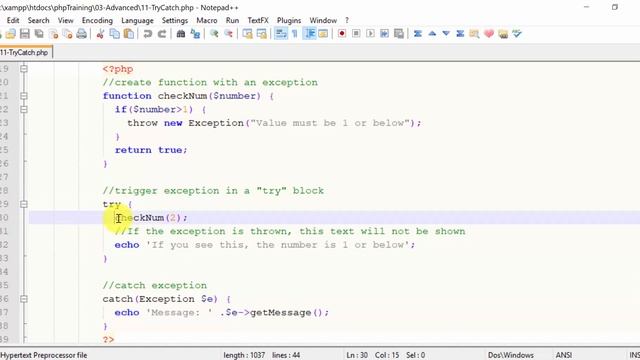Viewport: 640px width, 360px height.
Task: Click the Paste clipboard icon
Action: pos(129,34)
